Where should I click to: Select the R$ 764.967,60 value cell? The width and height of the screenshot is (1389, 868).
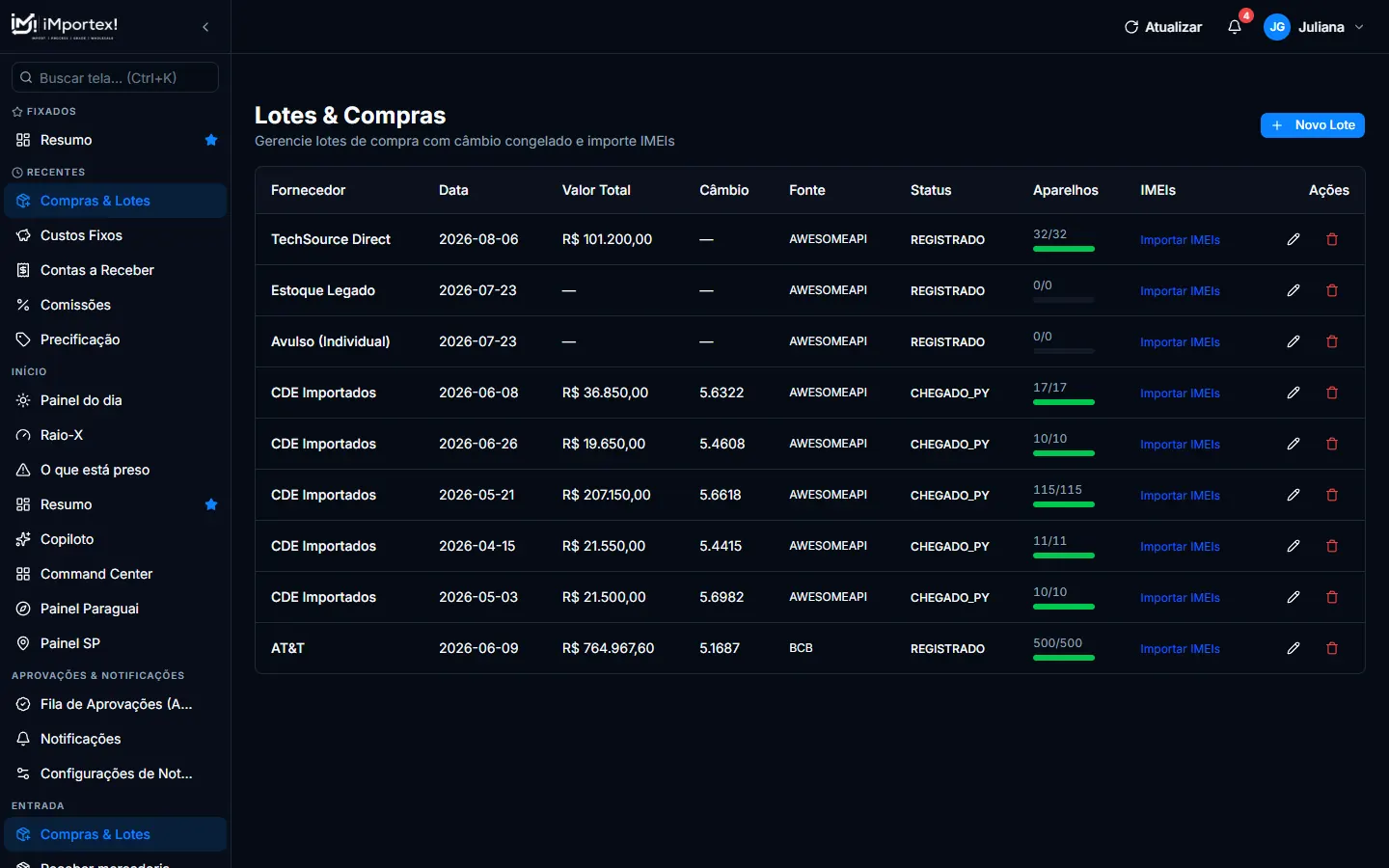[x=608, y=648]
